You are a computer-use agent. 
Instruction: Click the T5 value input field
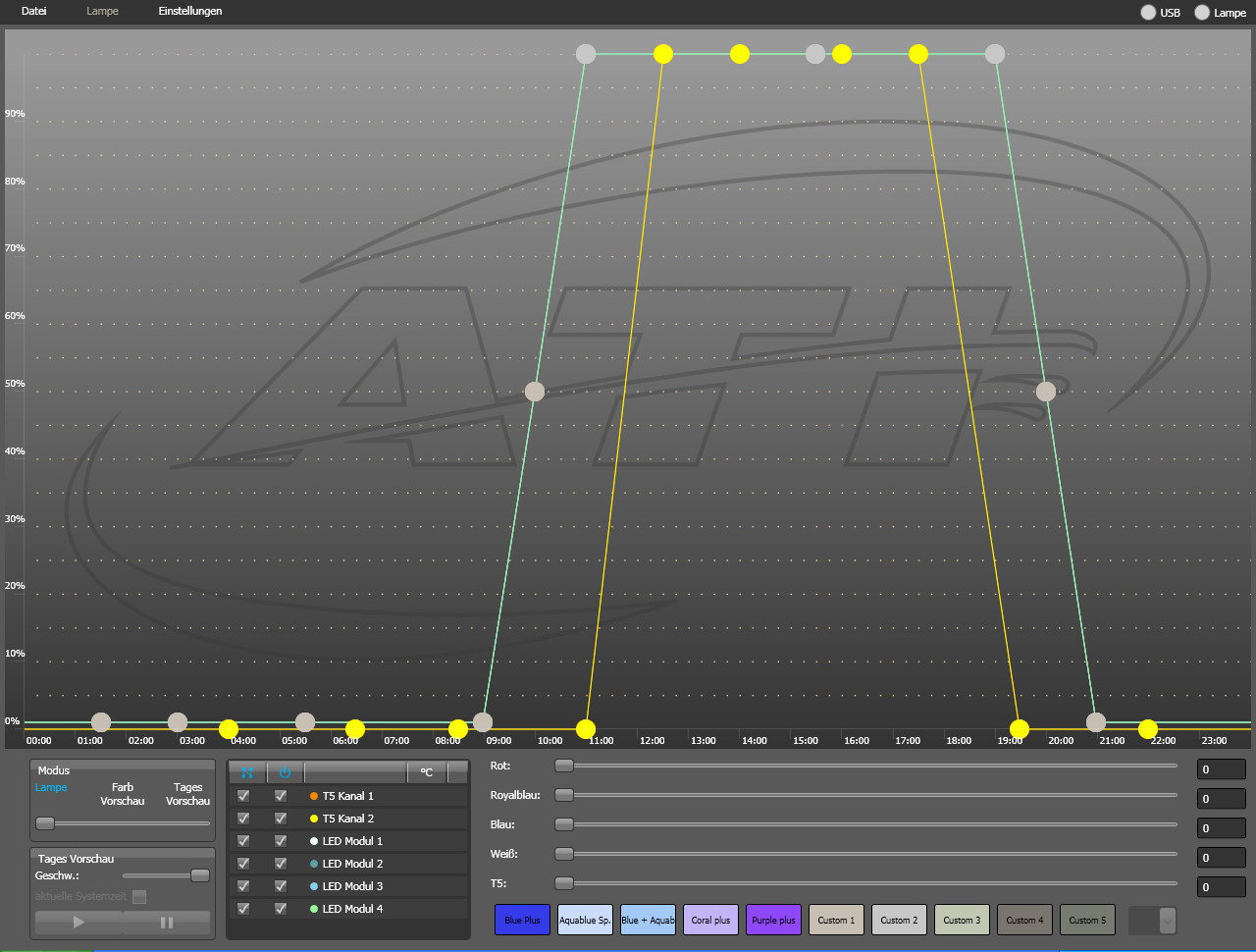(1222, 887)
